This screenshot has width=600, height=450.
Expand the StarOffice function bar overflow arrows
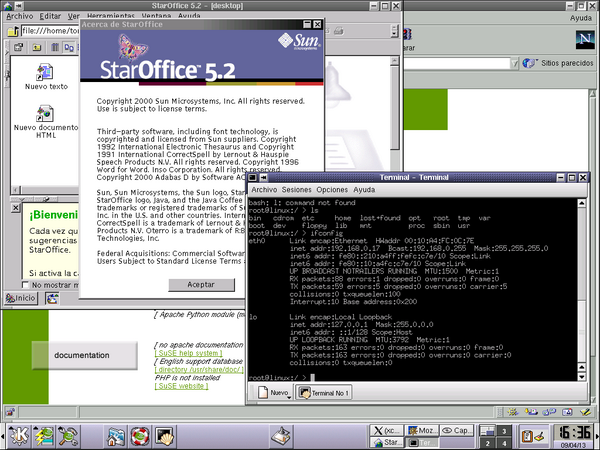click(394, 31)
